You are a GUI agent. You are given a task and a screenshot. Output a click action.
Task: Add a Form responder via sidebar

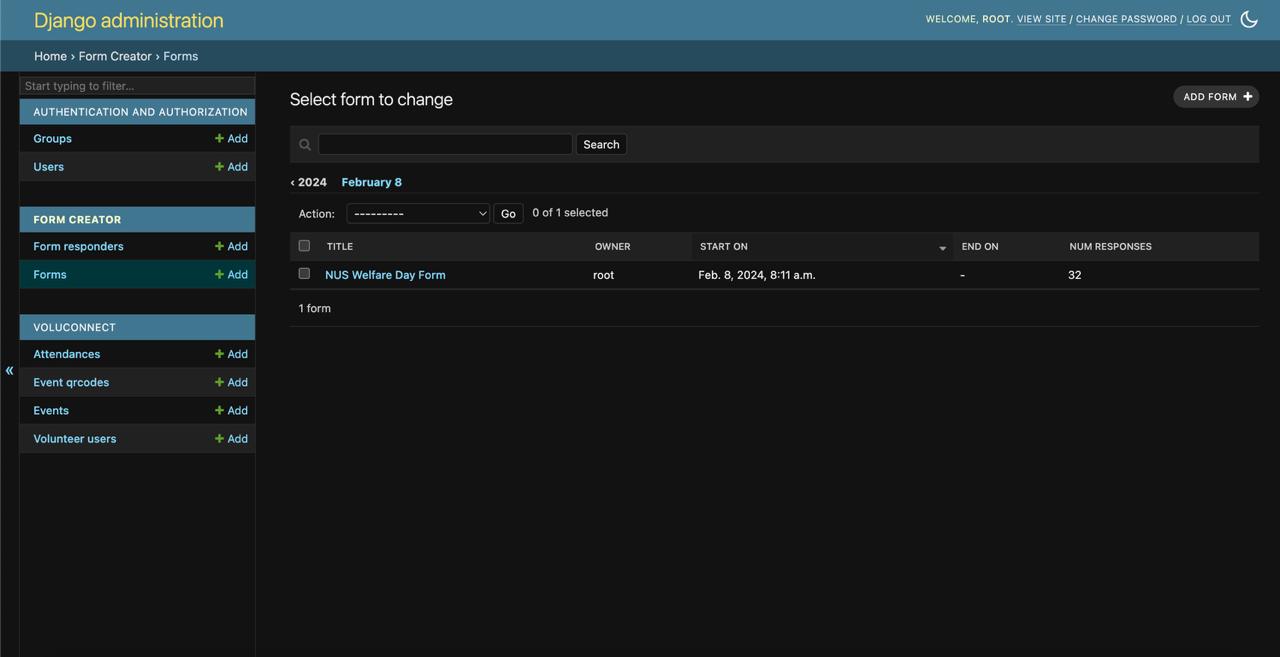coord(231,247)
